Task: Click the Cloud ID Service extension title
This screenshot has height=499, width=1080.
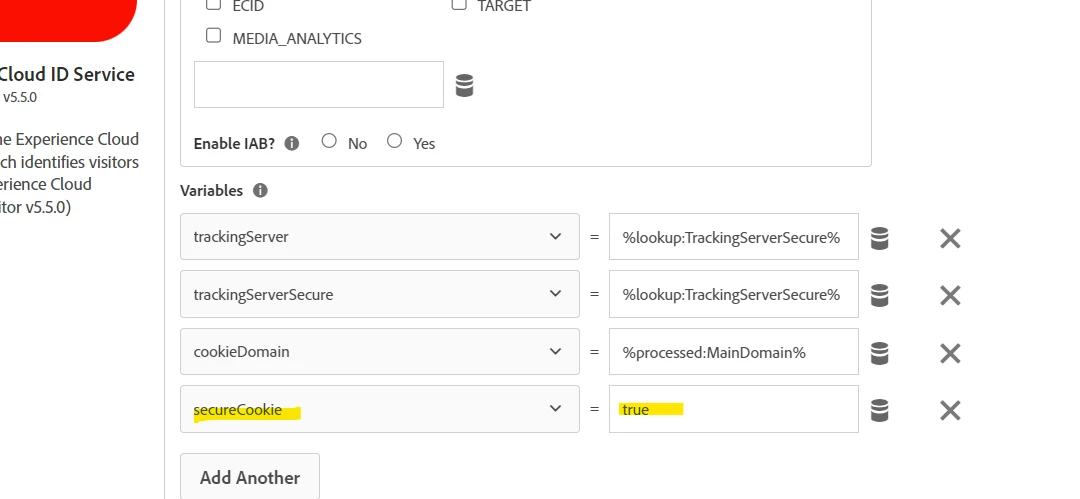Action: [x=68, y=74]
